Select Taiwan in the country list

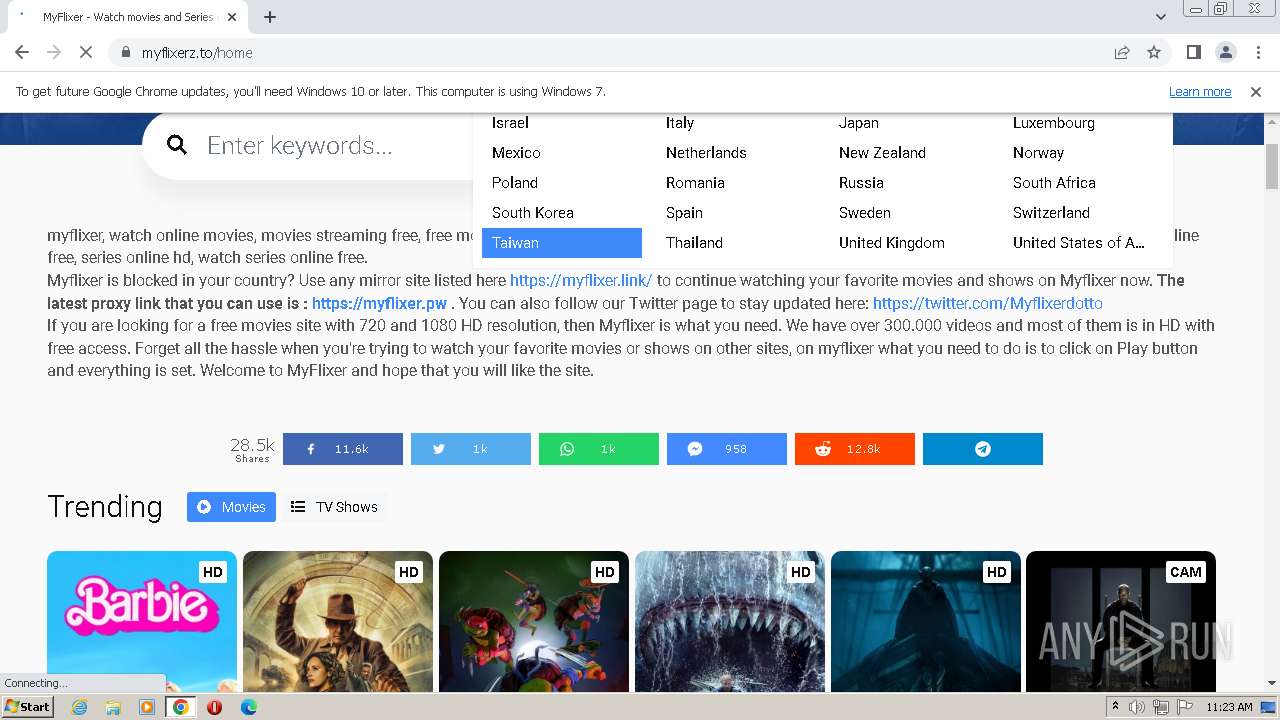tap(562, 243)
